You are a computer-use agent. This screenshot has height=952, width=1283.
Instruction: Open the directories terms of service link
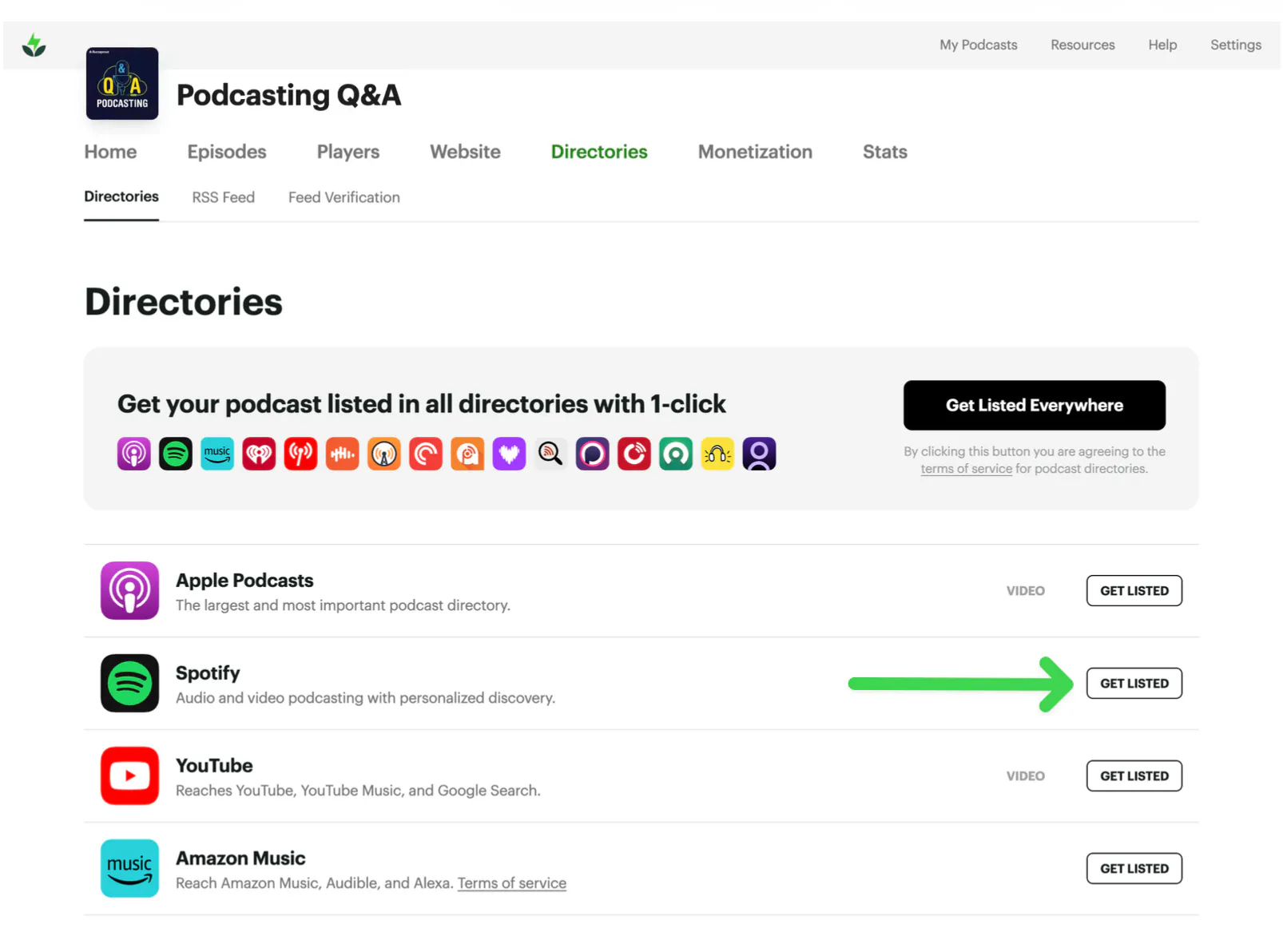pyautogui.click(x=966, y=469)
